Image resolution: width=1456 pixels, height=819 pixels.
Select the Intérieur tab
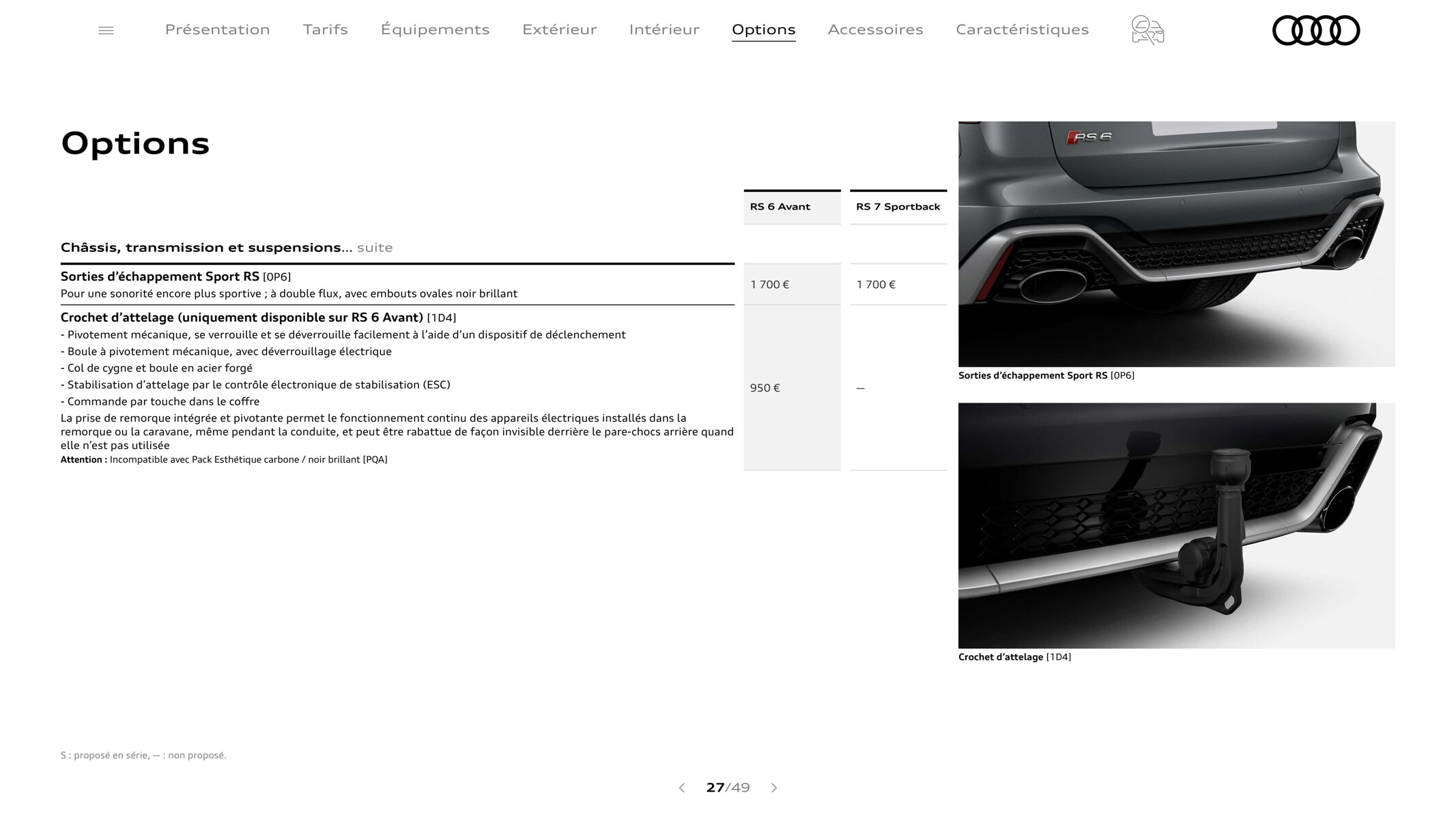664,29
